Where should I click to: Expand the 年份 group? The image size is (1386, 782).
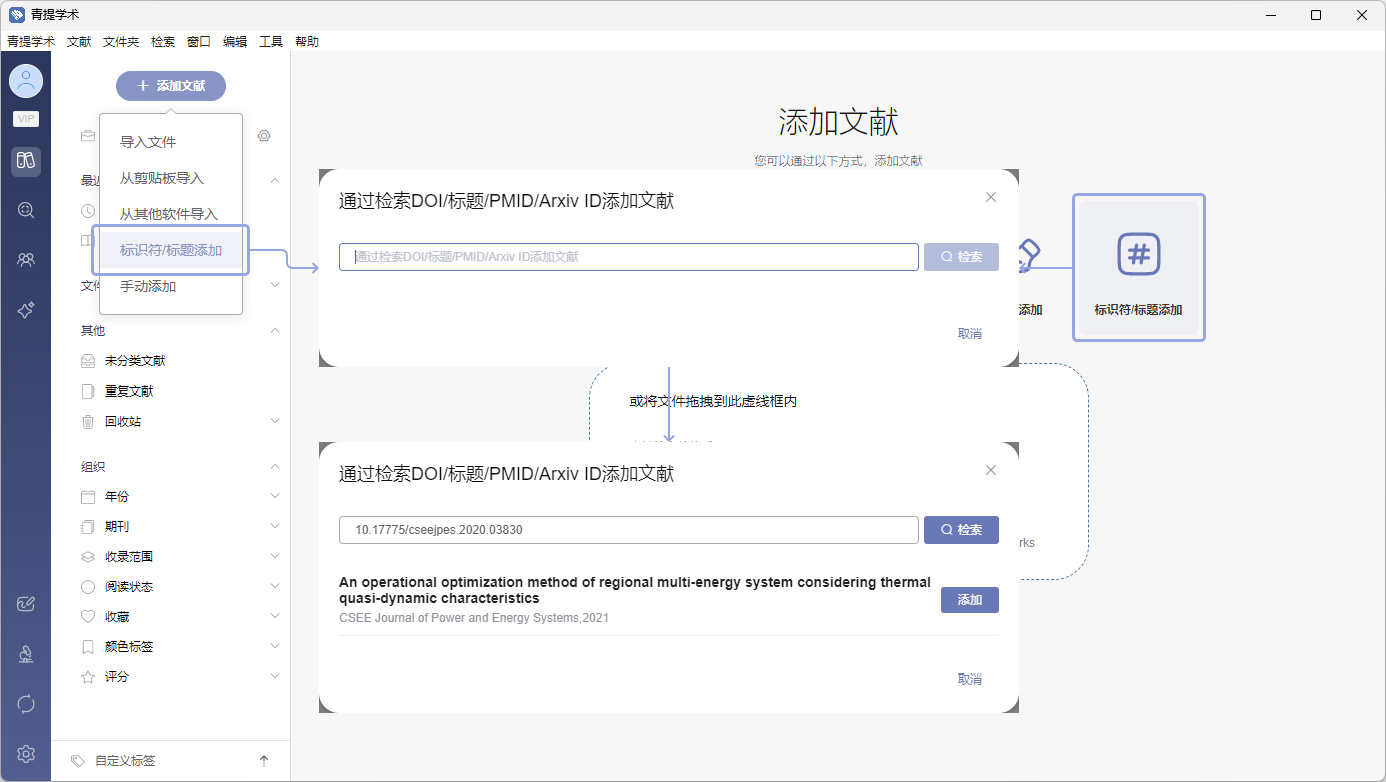pos(275,496)
